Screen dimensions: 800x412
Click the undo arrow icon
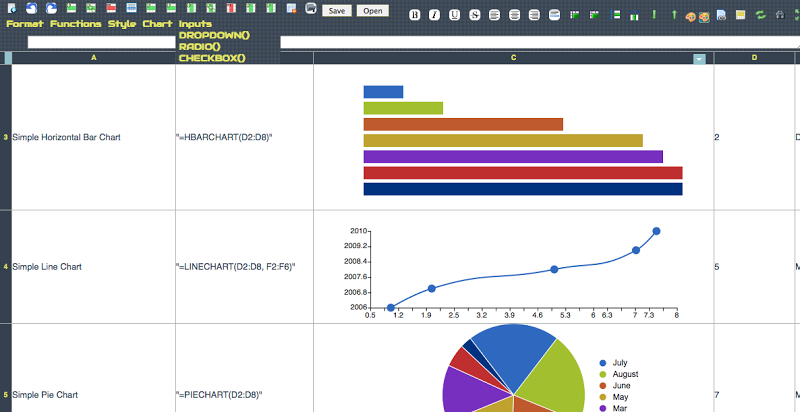point(31,8)
